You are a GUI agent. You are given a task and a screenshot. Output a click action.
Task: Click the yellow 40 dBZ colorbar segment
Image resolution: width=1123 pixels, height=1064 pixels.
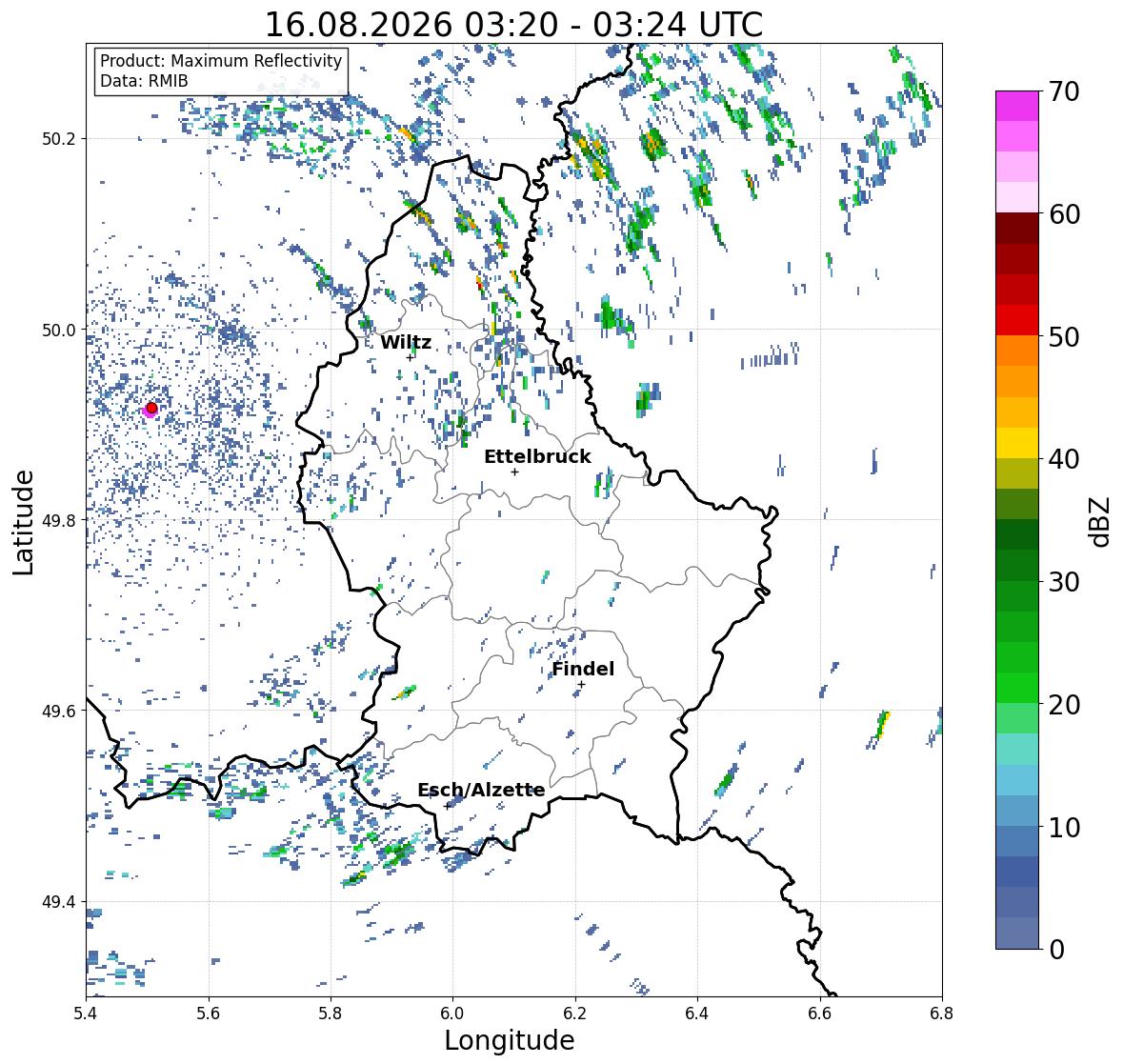point(1017,443)
